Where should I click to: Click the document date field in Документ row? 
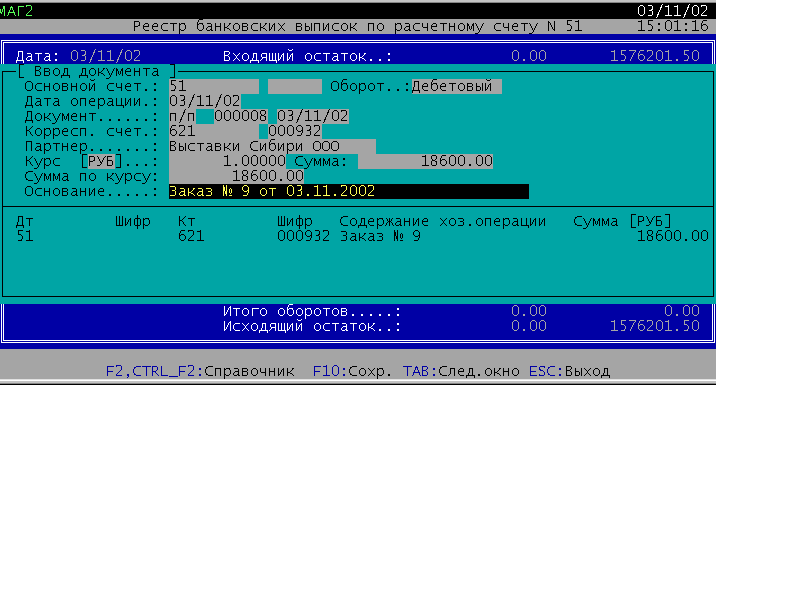coord(312,116)
